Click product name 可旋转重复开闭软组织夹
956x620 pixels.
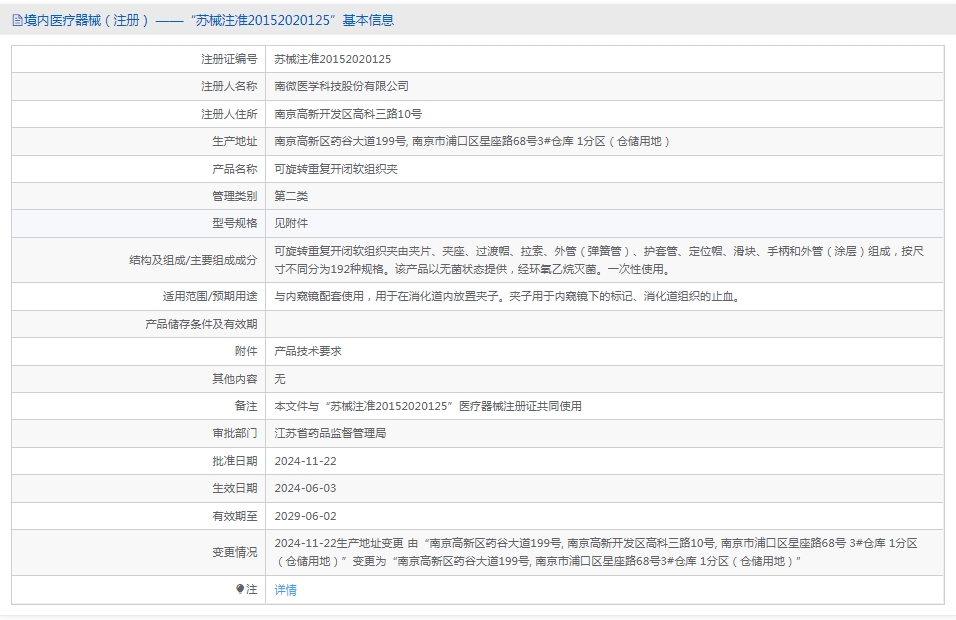click(x=335, y=169)
